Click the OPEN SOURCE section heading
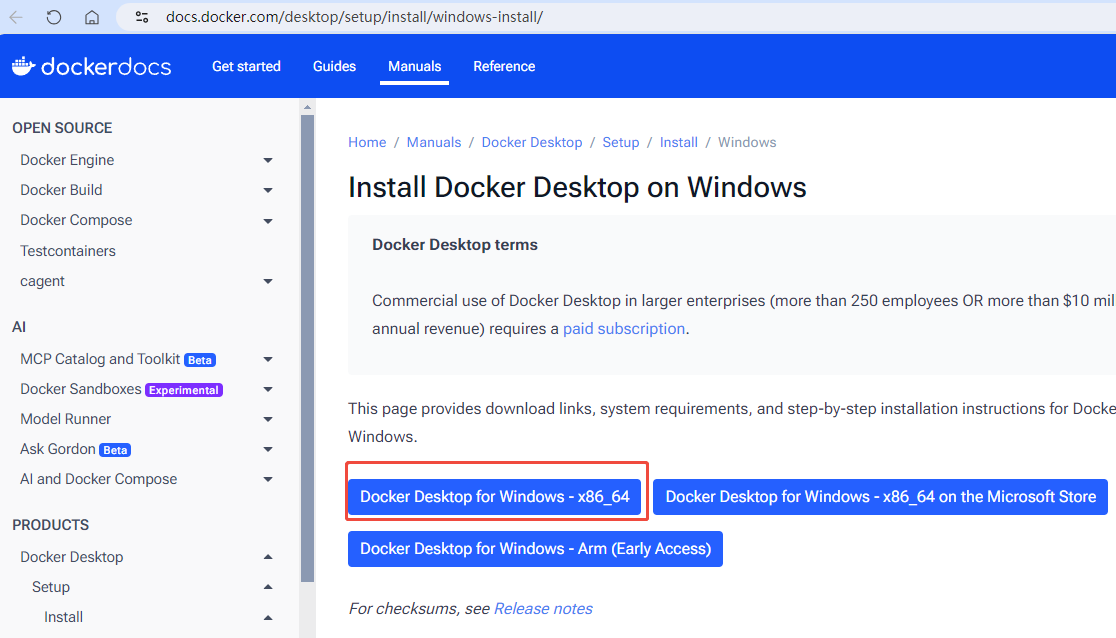 [62, 128]
